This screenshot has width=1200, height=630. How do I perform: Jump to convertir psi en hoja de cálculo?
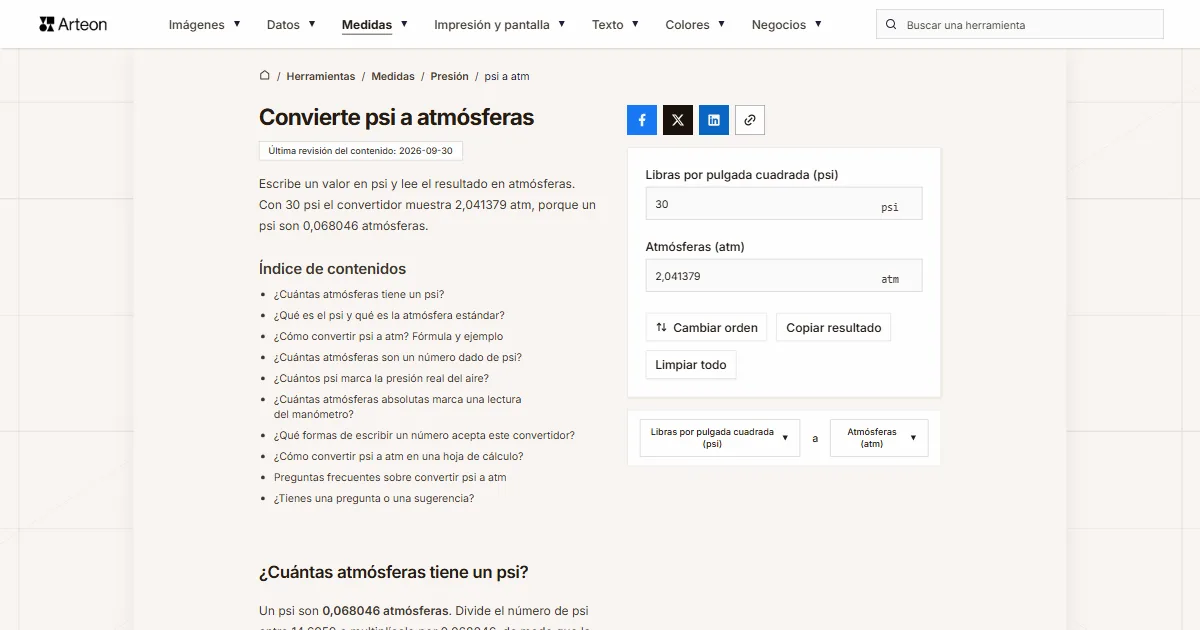coord(399,456)
